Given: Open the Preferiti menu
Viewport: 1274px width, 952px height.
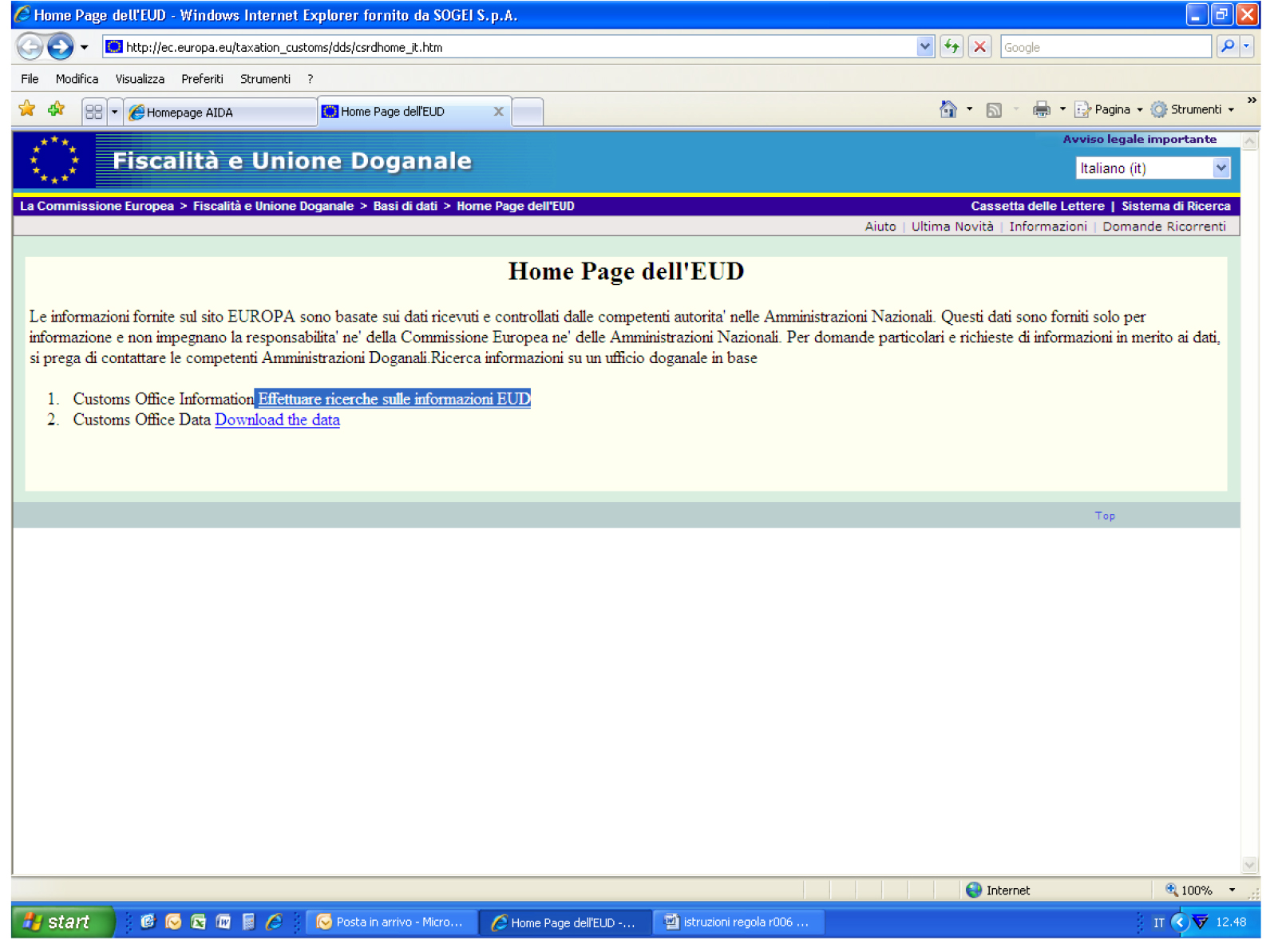Looking at the screenshot, I should pos(202,79).
